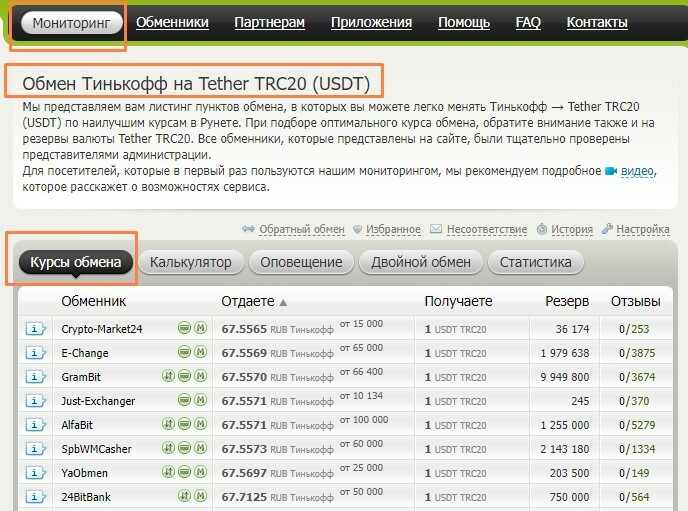
Task: Go to the Обменники menu
Action: (x=172, y=22)
